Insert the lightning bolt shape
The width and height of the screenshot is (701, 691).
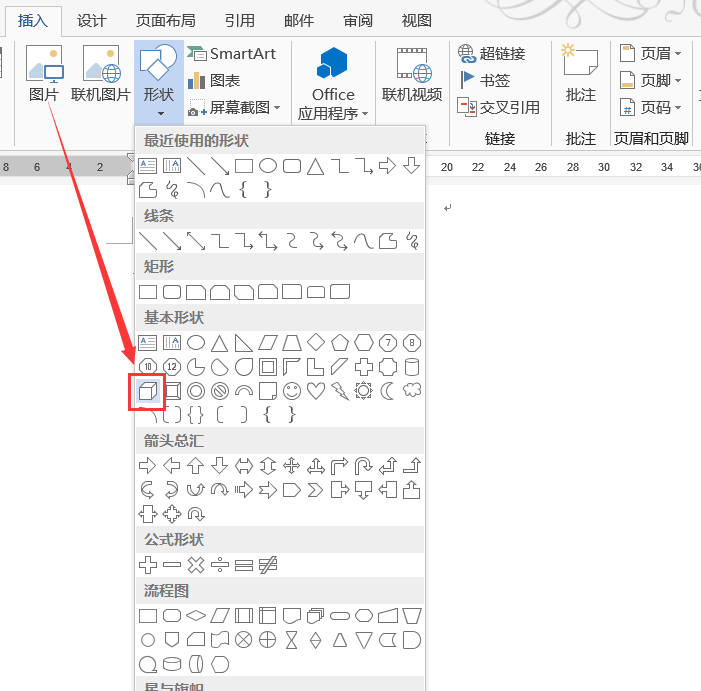[x=339, y=391]
